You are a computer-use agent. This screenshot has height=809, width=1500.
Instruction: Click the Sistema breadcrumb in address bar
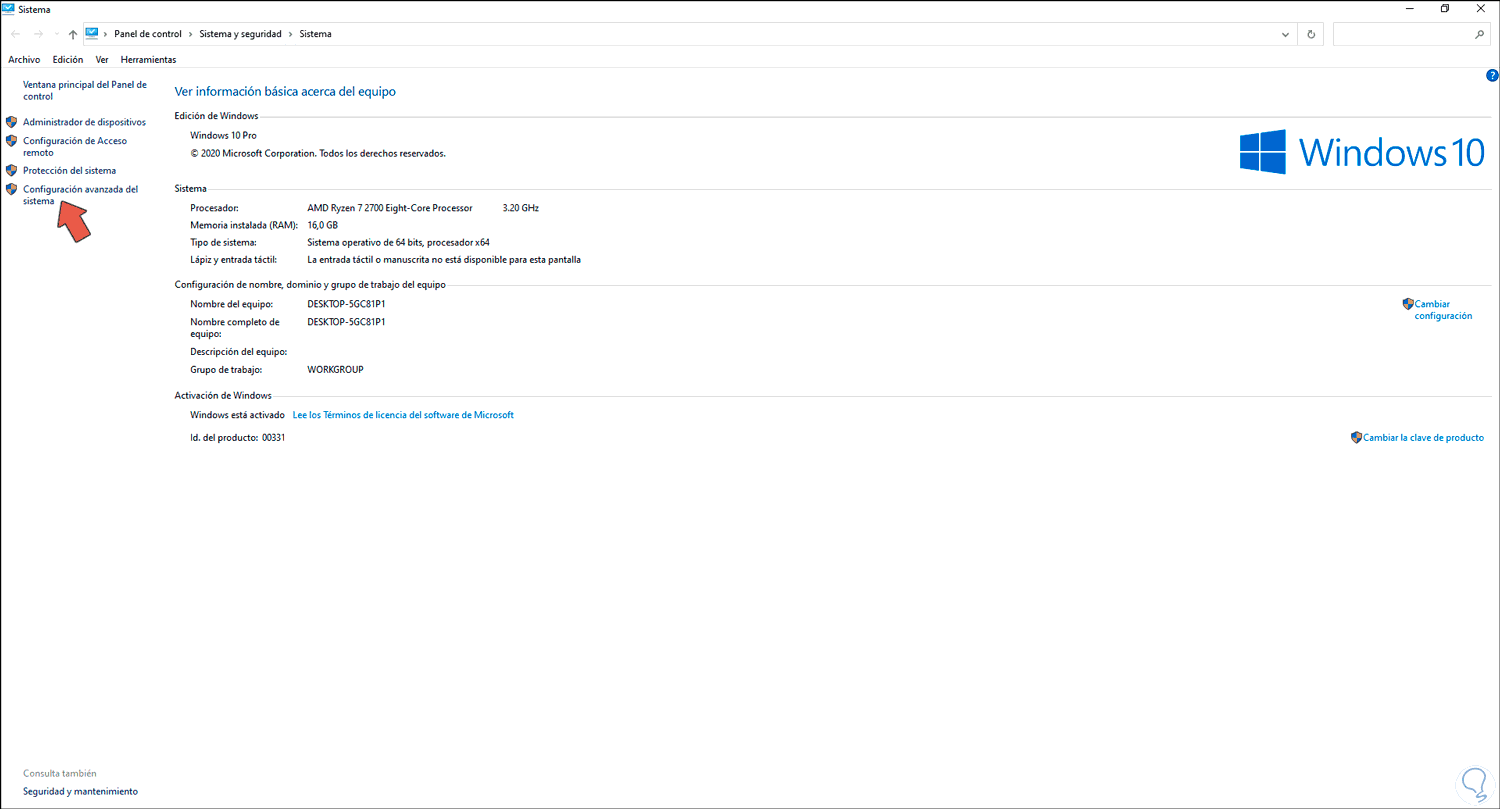click(315, 34)
